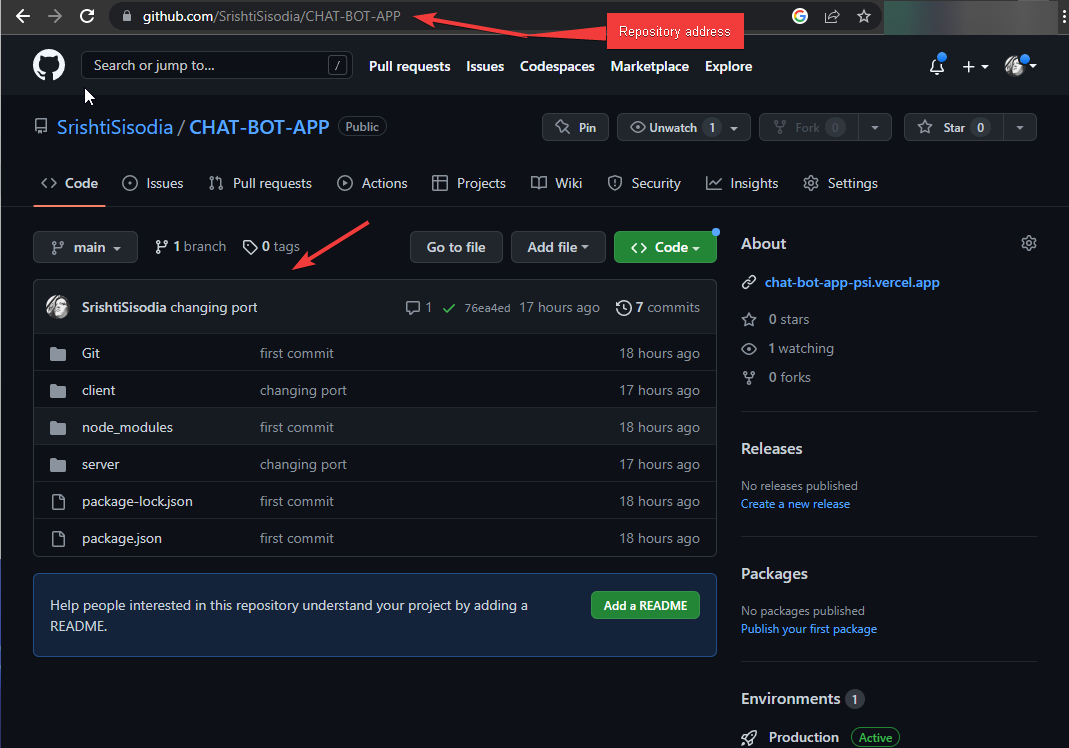The image size is (1069, 748).
Task: Open commit hash 76ea4ed
Action: pos(487,308)
